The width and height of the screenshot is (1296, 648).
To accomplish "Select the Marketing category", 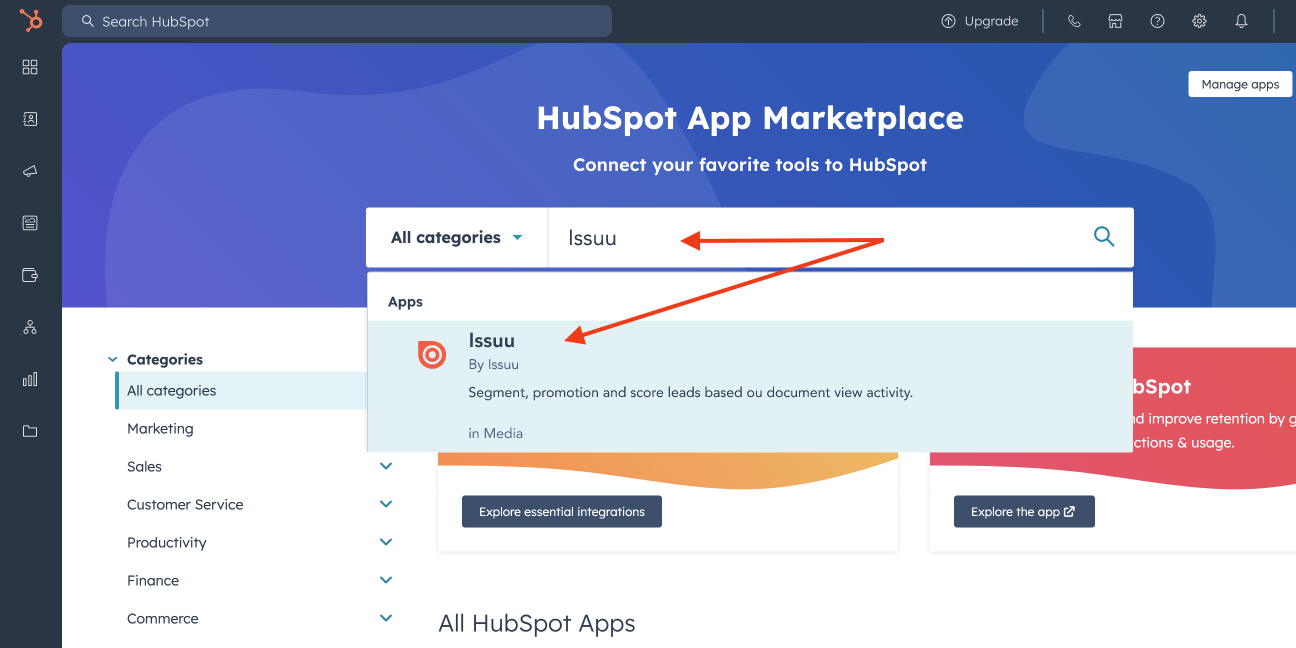I will (x=160, y=429).
